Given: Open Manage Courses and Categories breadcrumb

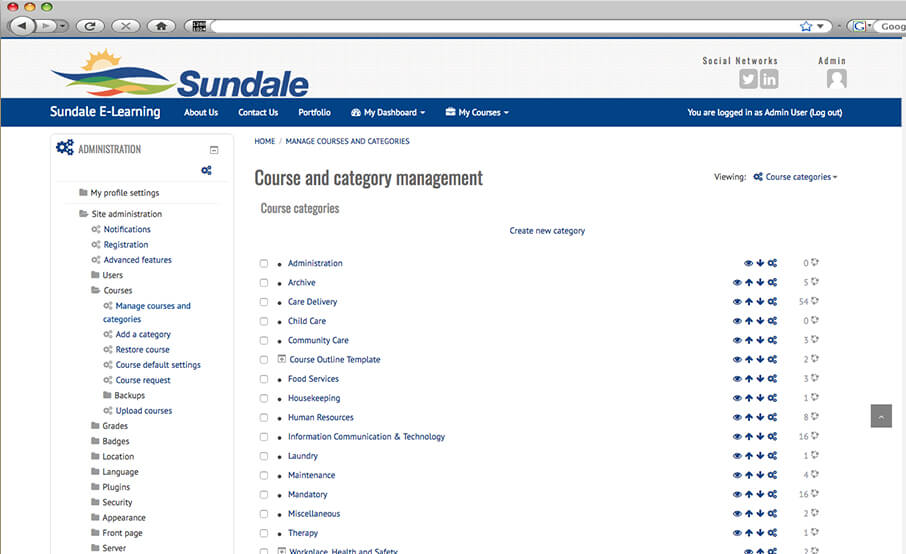Looking at the screenshot, I should 347,141.
